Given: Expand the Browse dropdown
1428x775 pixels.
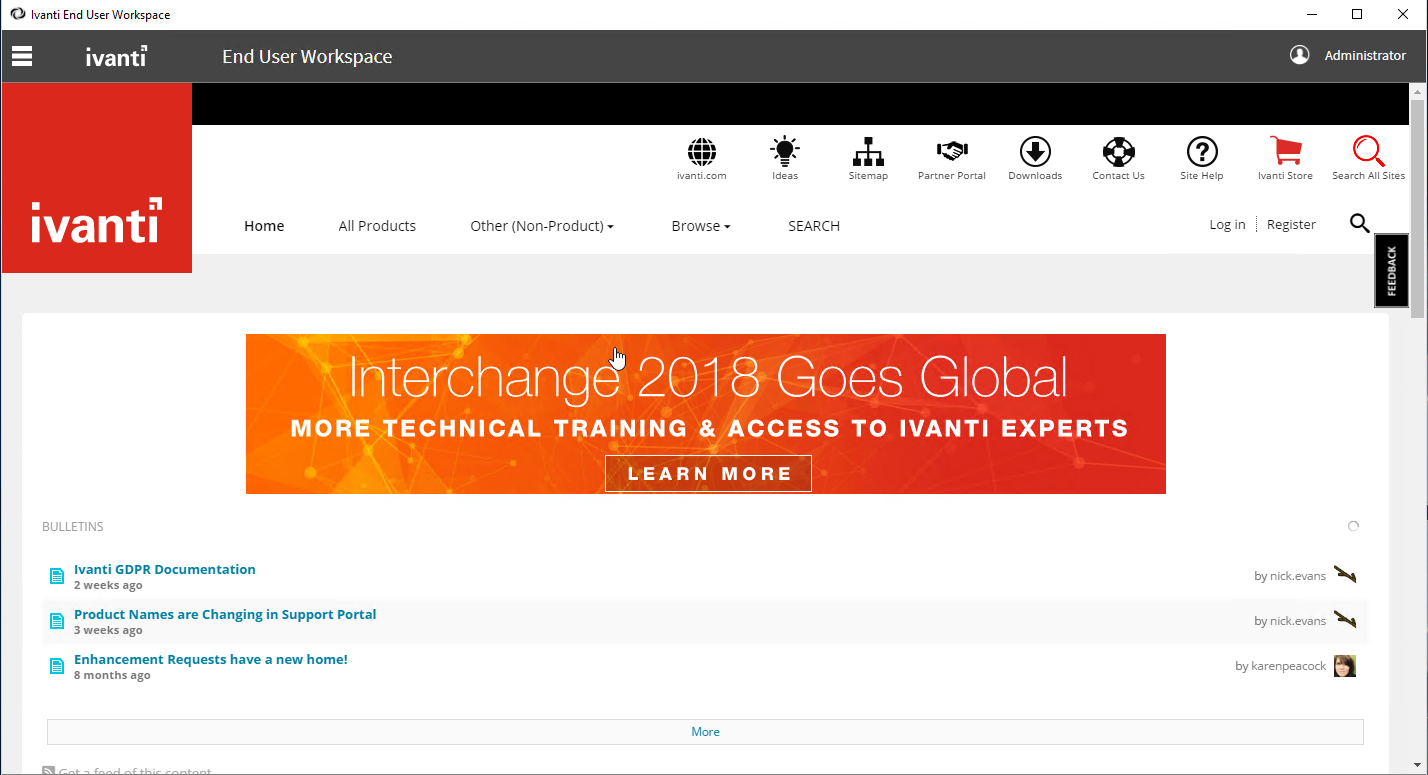Looking at the screenshot, I should (700, 225).
